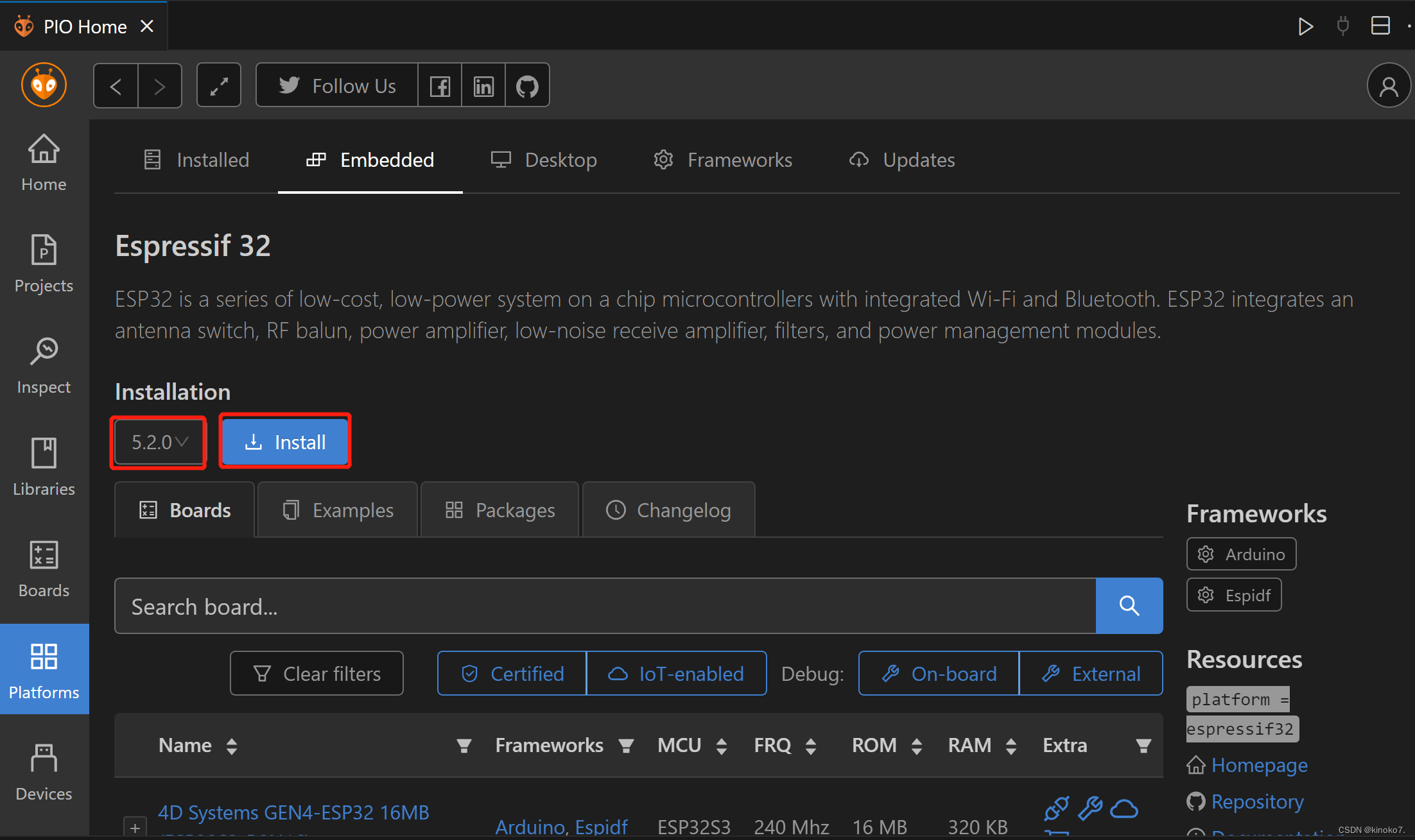Open the Changelog tab
The width and height of the screenshot is (1415, 840).
click(x=668, y=510)
